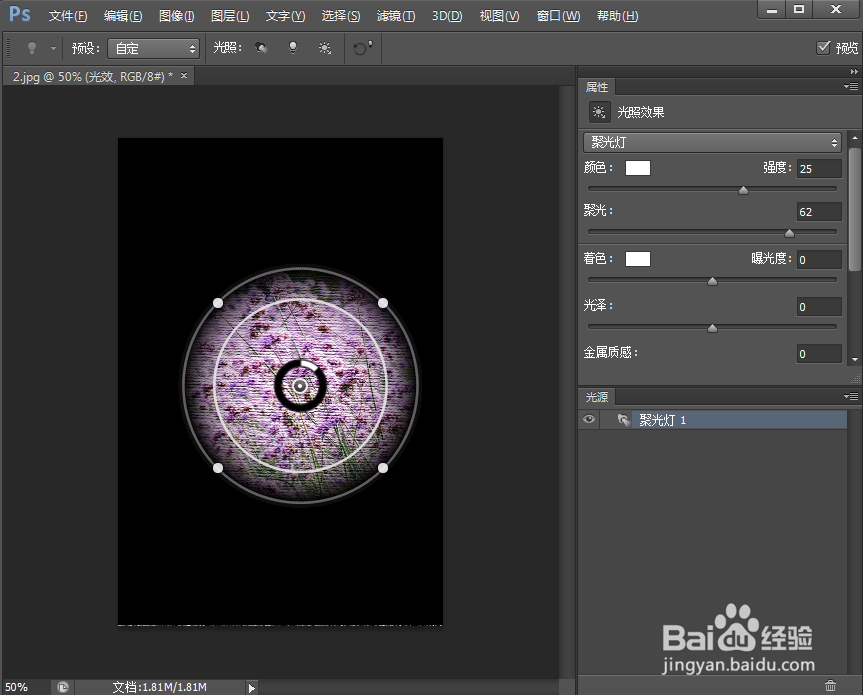The height and width of the screenshot is (695, 863).
Task: Click the spotlight center point on canvas
Action: (300, 386)
